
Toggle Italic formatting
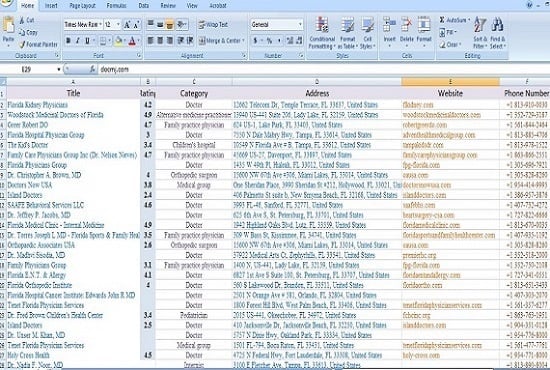(x=78, y=41)
